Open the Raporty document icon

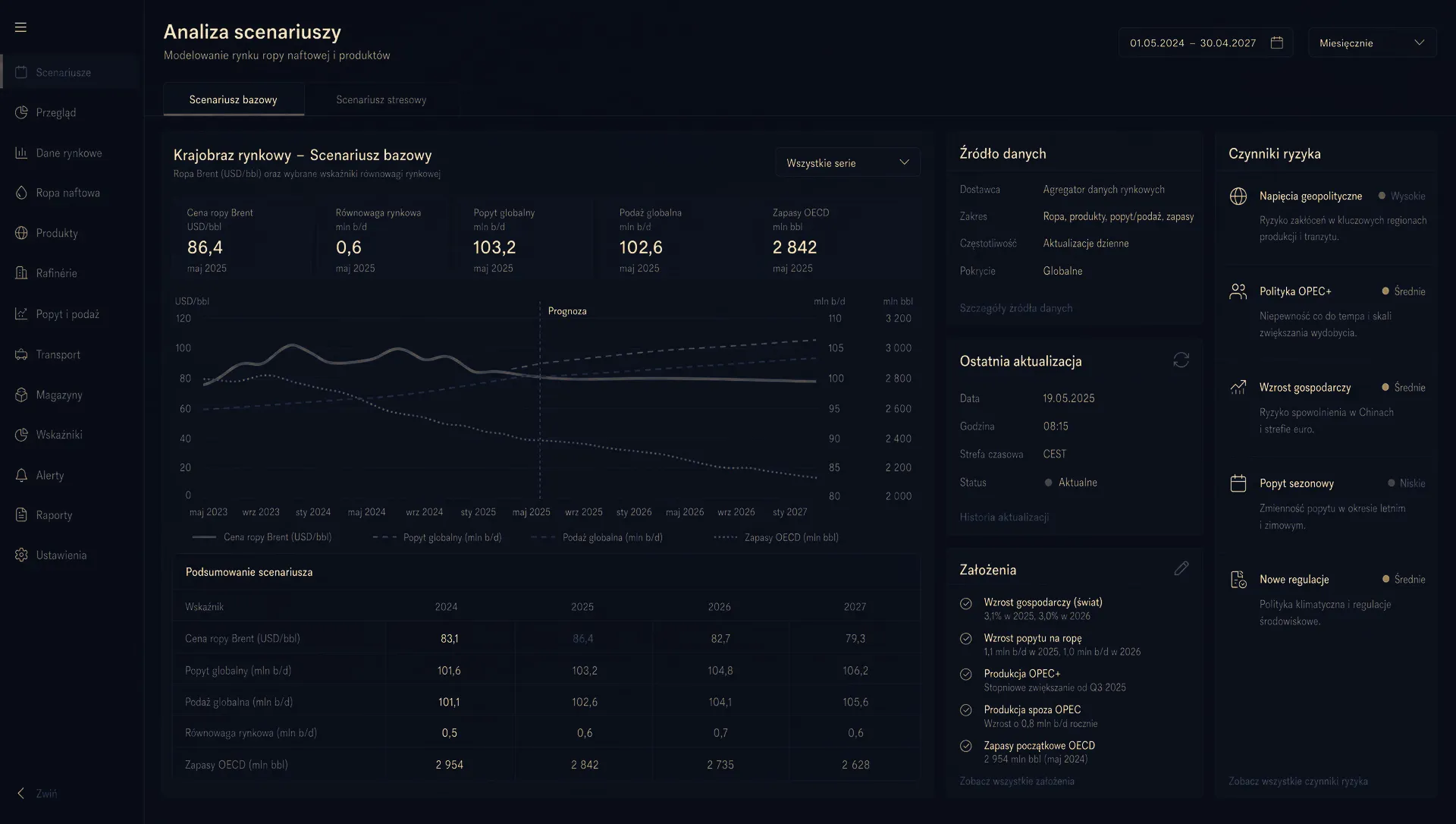pyautogui.click(x=21, y=515)
